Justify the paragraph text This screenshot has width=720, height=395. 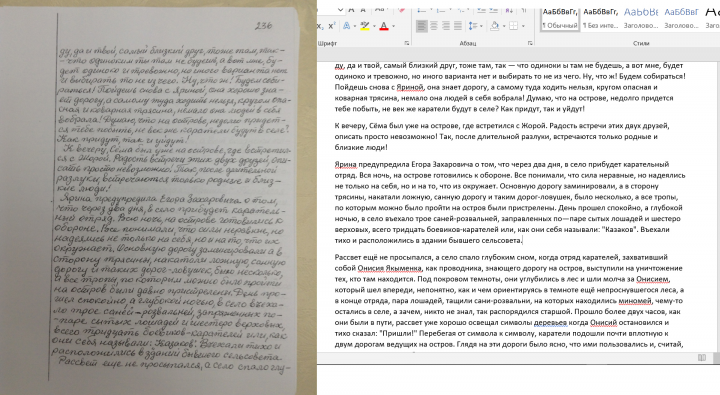tap(458, 26)
